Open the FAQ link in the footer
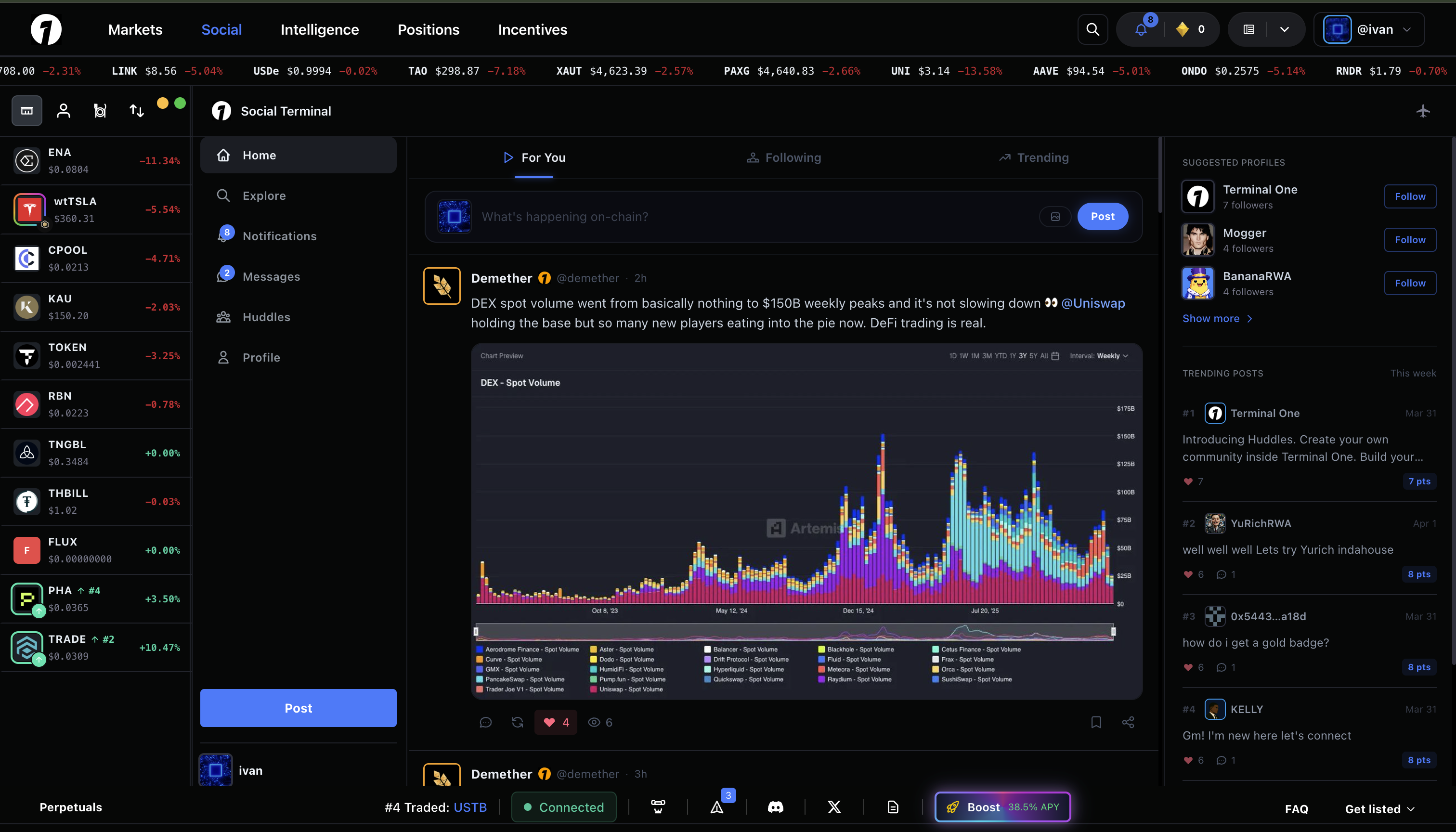Screen dimensions: 1456x832 [x=1297, y=808]
